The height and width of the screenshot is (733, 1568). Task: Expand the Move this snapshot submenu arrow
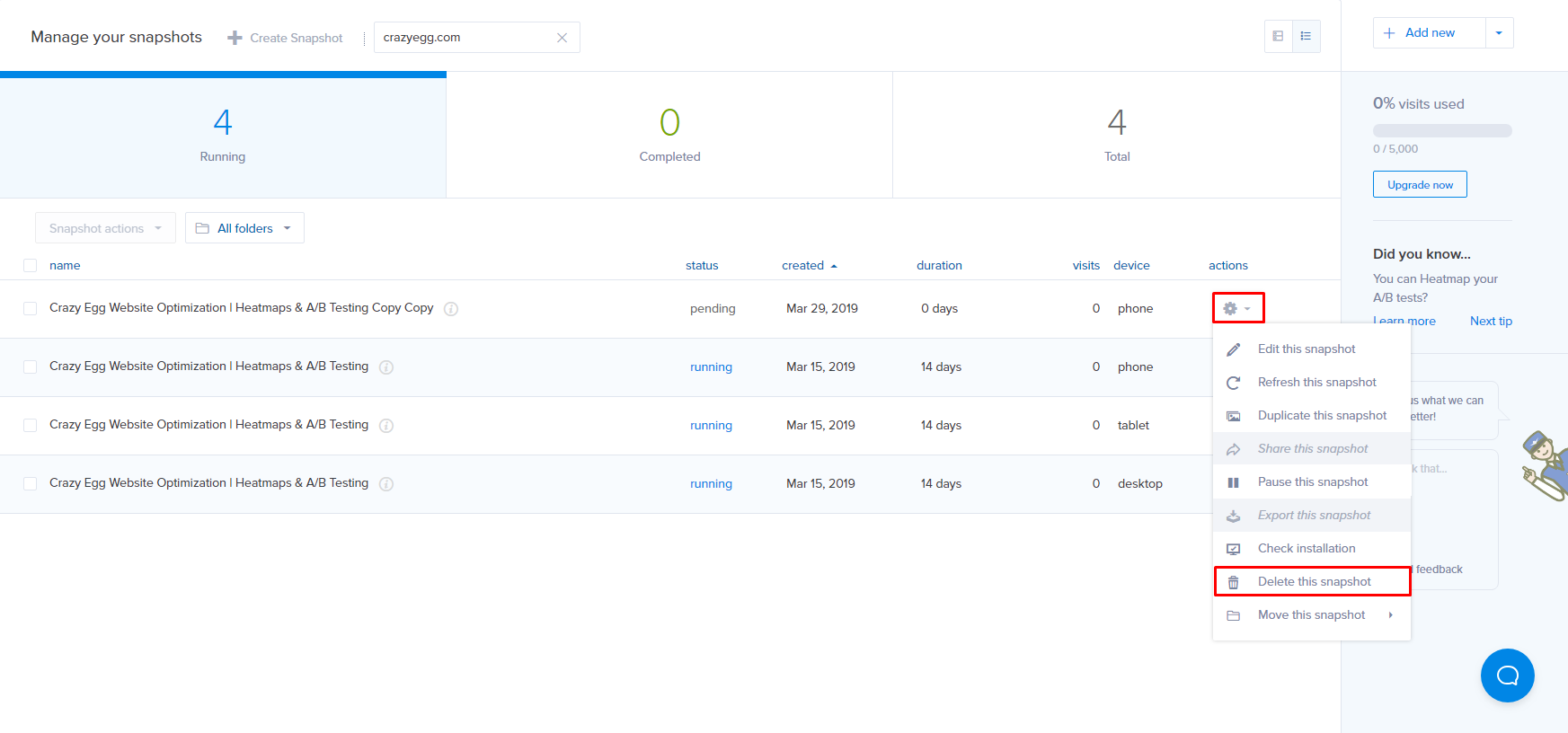click(1390, 615)
